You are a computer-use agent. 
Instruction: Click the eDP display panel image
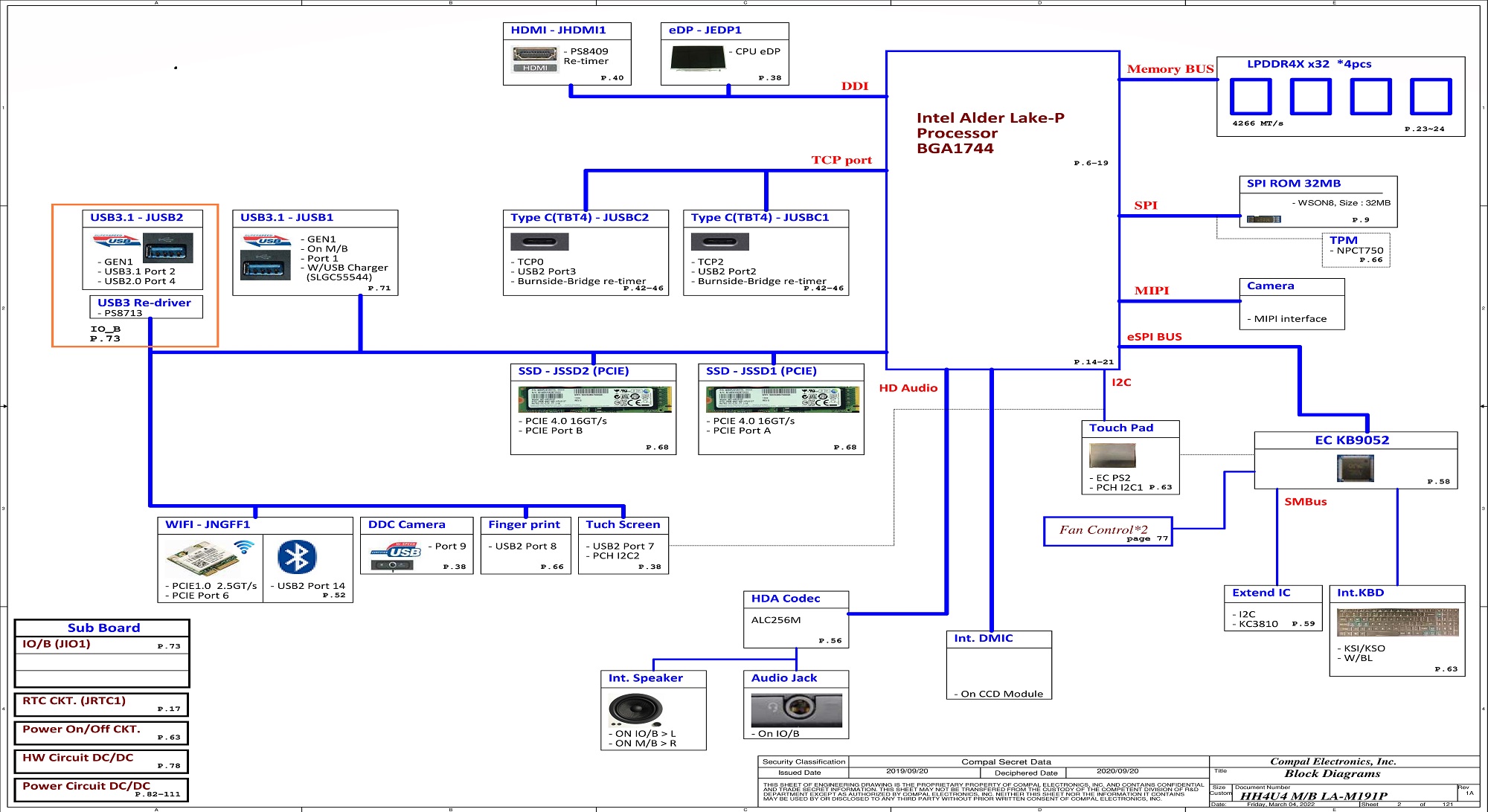tap(698, 58)
